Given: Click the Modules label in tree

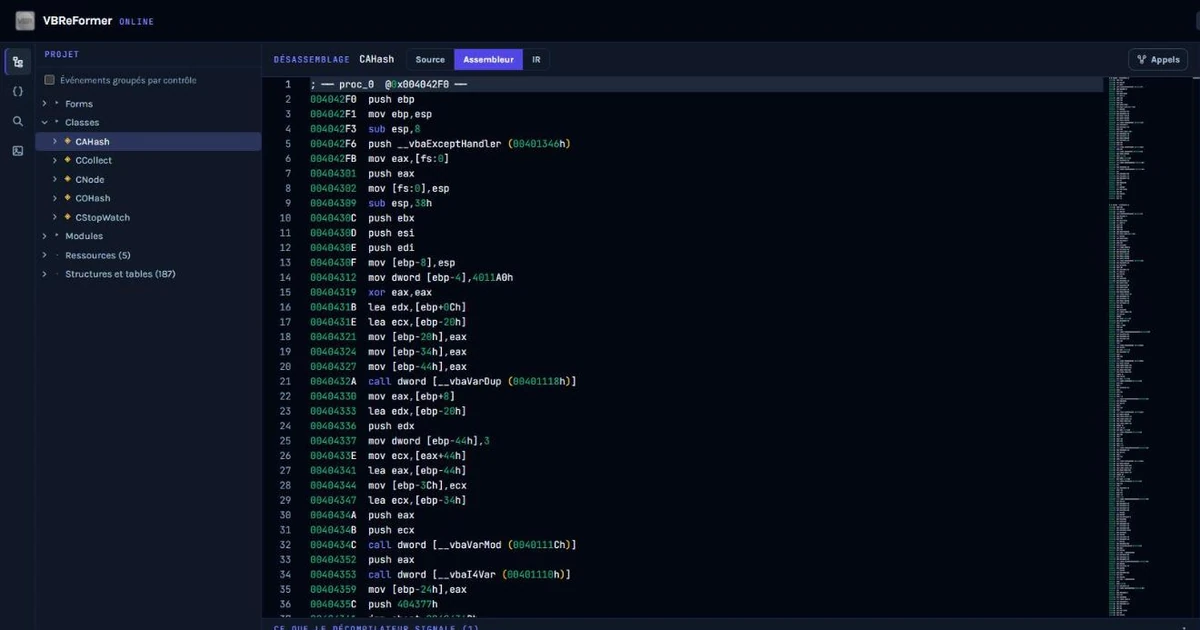Looking at the screenshot, I should (x=84, y=236).
